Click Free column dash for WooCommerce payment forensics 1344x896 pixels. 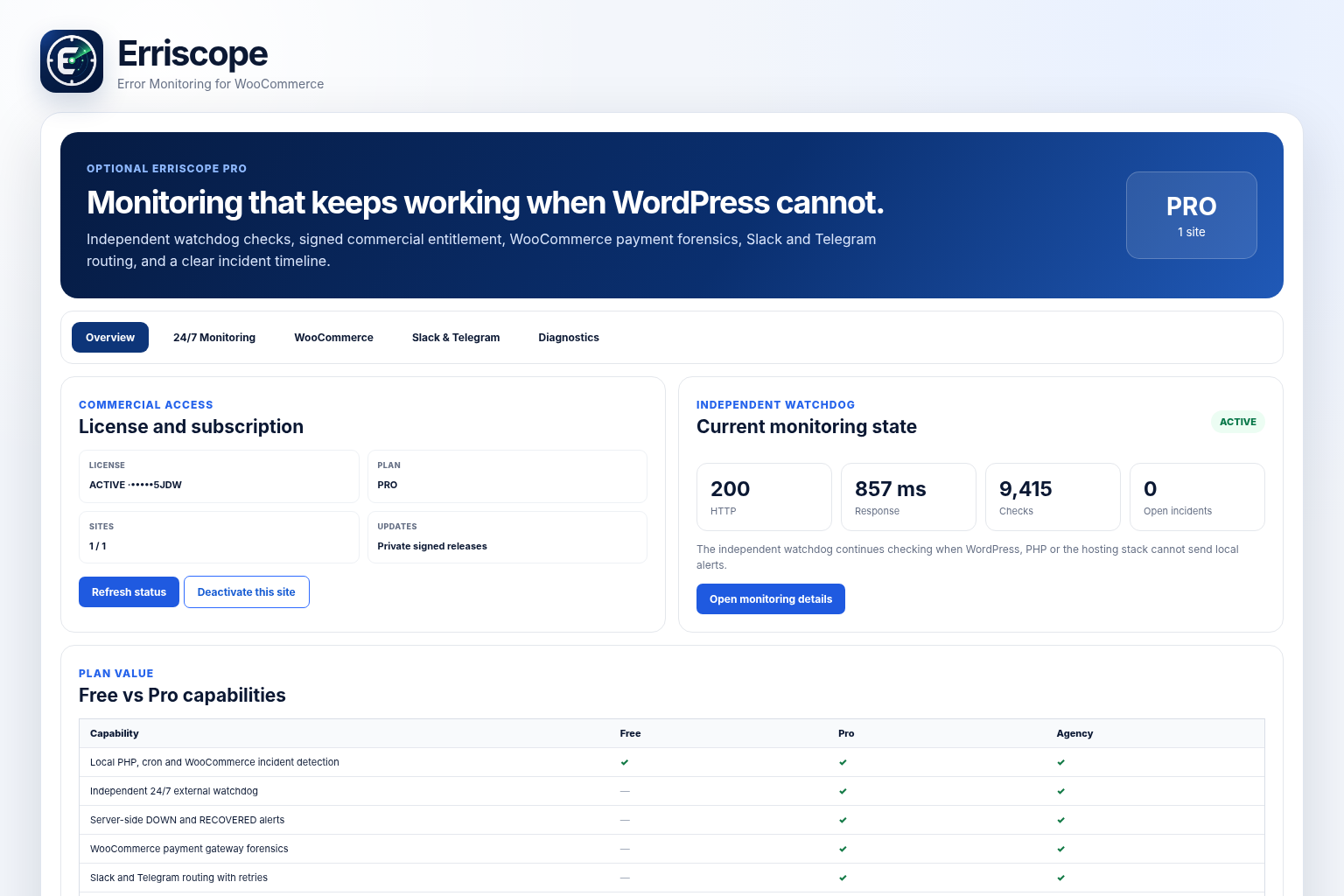625,849
